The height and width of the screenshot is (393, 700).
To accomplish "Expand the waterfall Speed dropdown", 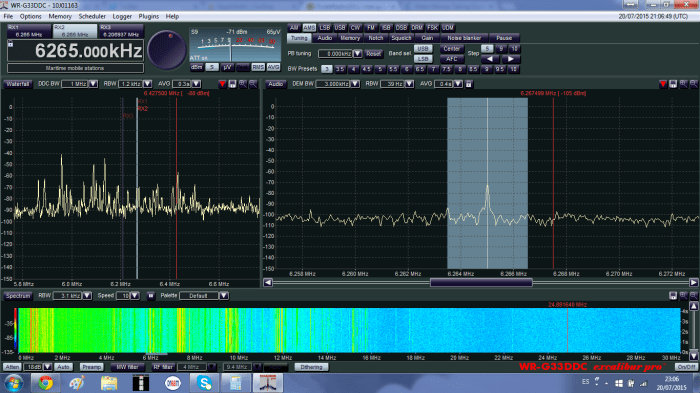I will pos(135,296).
